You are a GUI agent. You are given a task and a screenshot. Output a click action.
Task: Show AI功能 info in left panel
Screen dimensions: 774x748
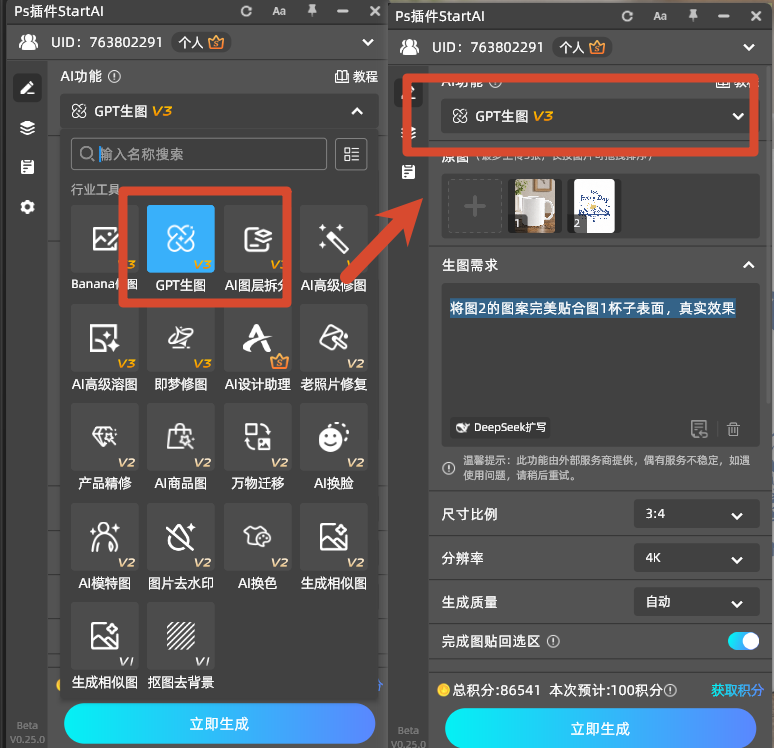point(114,77)
